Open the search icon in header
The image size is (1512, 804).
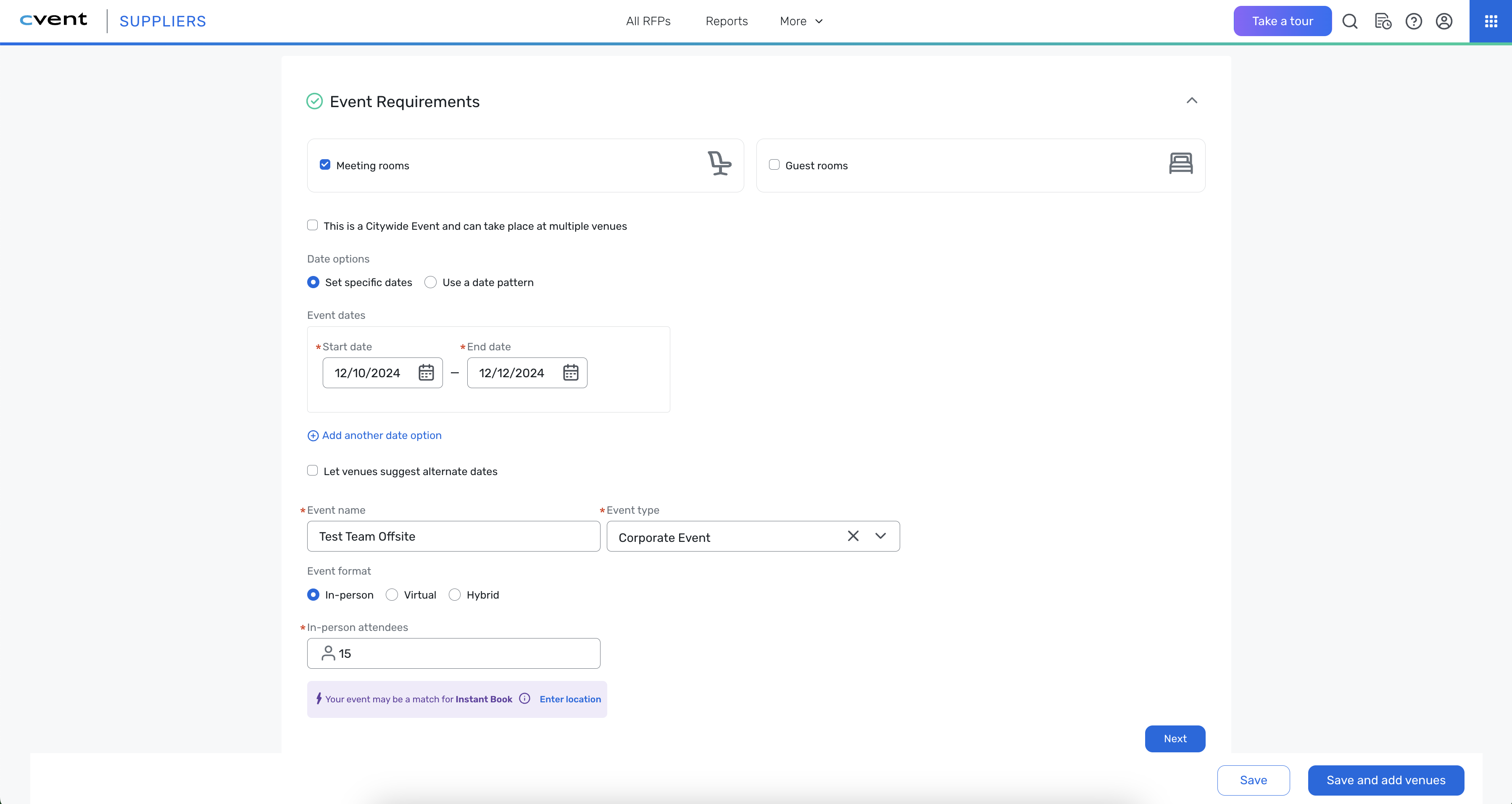1350,22
